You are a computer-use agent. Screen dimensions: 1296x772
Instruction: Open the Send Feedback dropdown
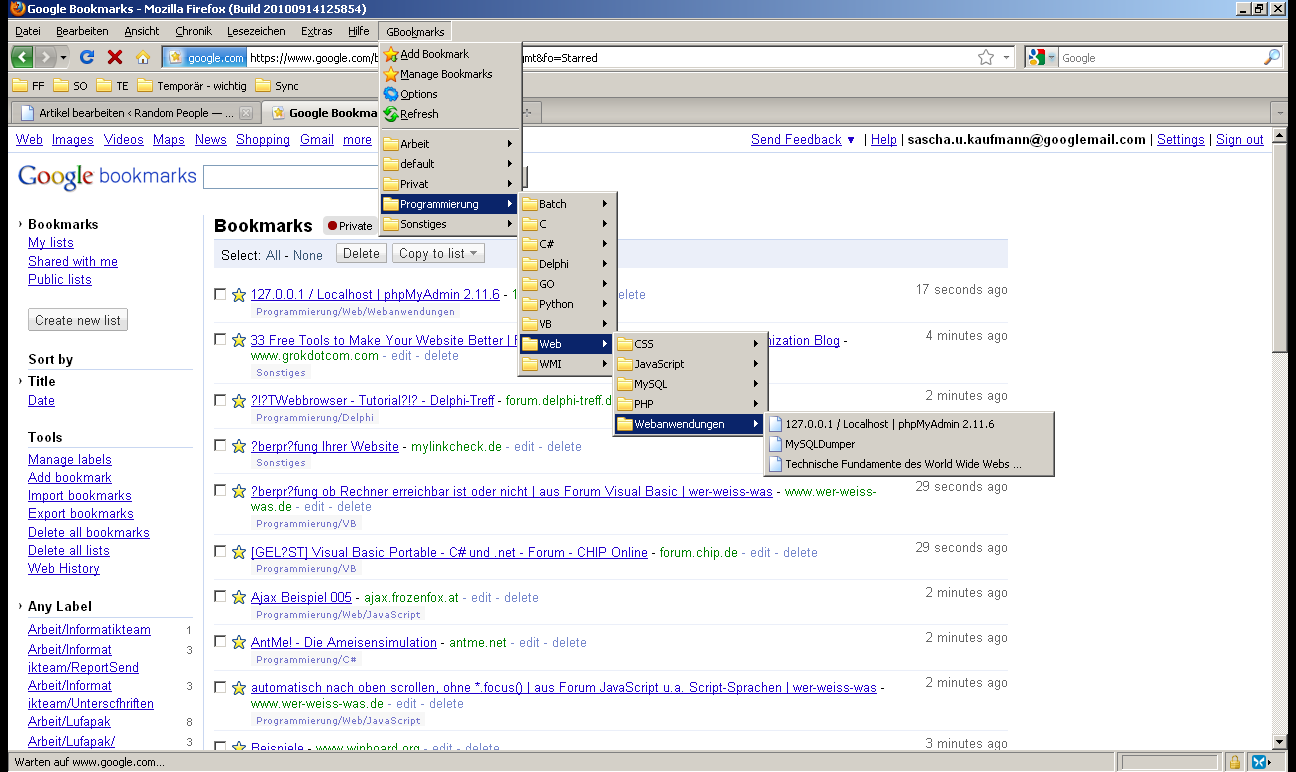803,140
